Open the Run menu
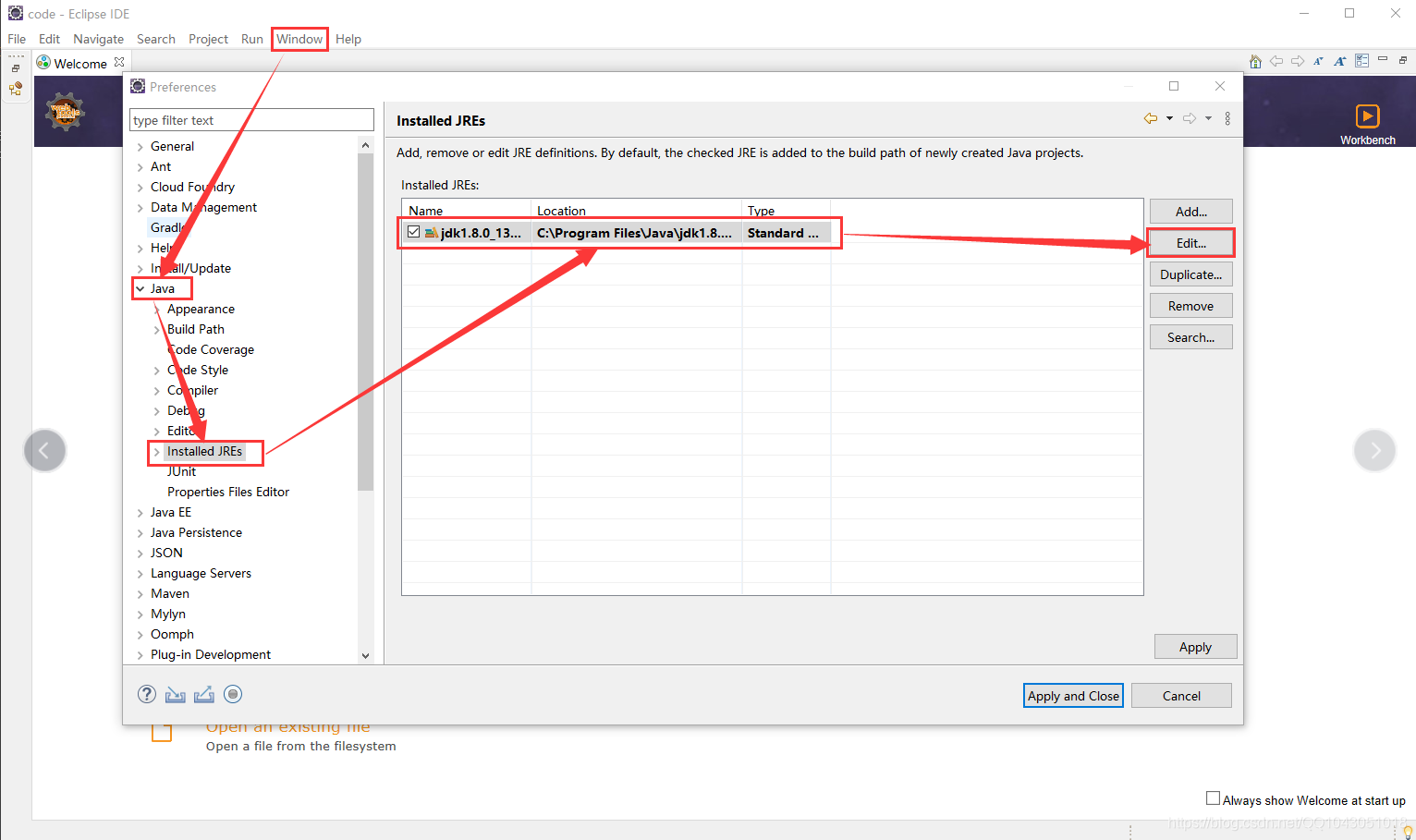 click(252, 39)
